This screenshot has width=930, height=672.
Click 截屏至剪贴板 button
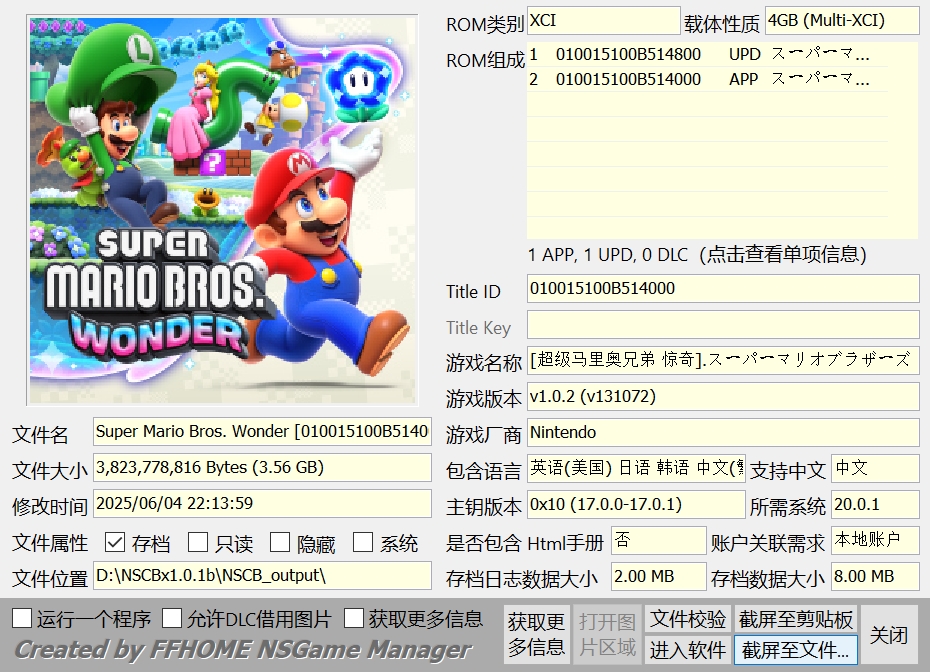795,619
